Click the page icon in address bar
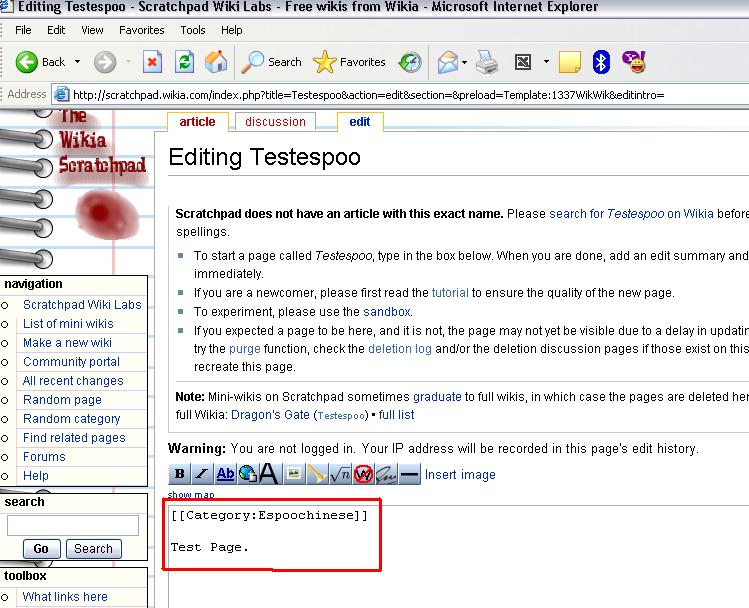 [61, 95]
